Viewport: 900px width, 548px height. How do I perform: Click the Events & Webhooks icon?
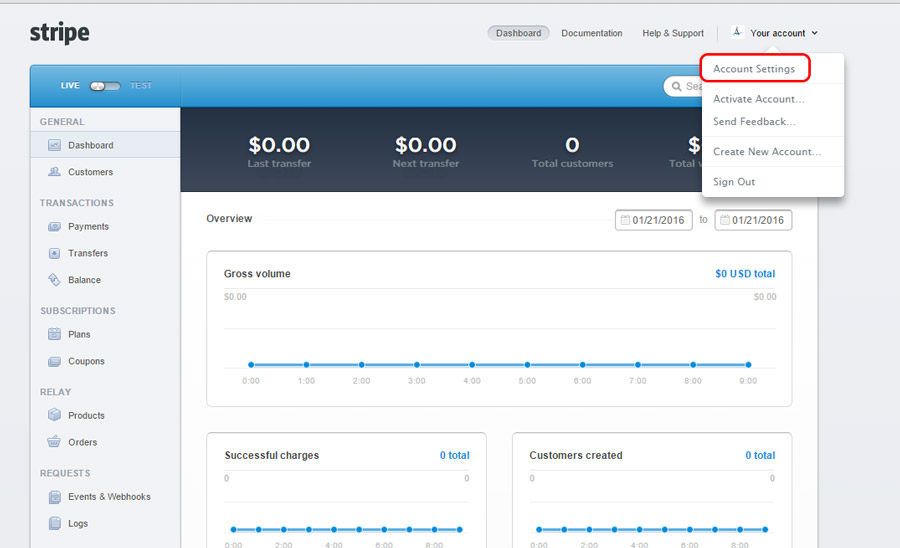click(54, 496)
